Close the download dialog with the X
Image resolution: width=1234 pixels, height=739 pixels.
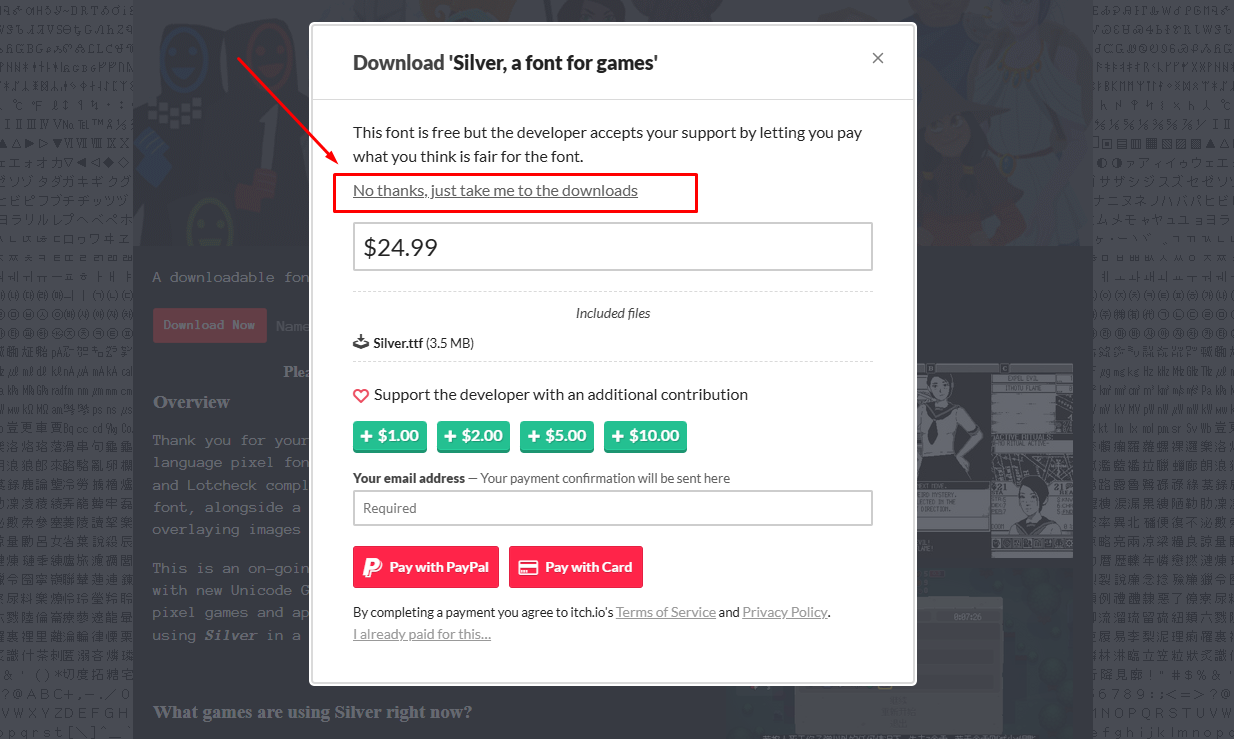click(x=877, y=58)
